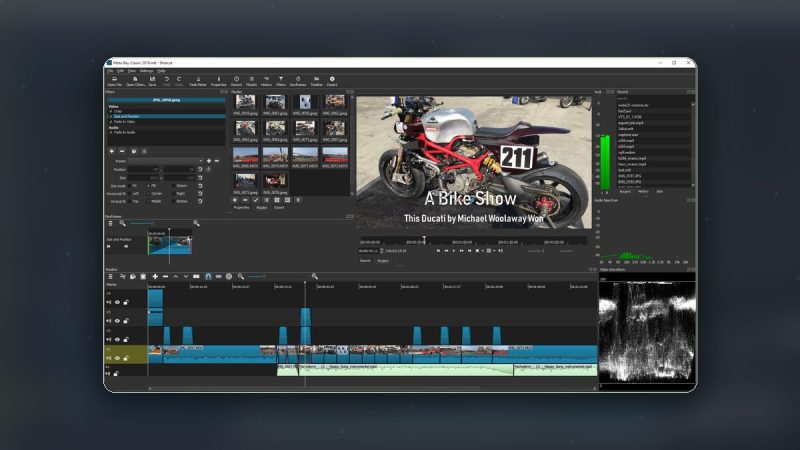This screenshot has height=450, width=800.
Task: Toggle snapping magnet in timeline toolbar
Action: [208, 276]
